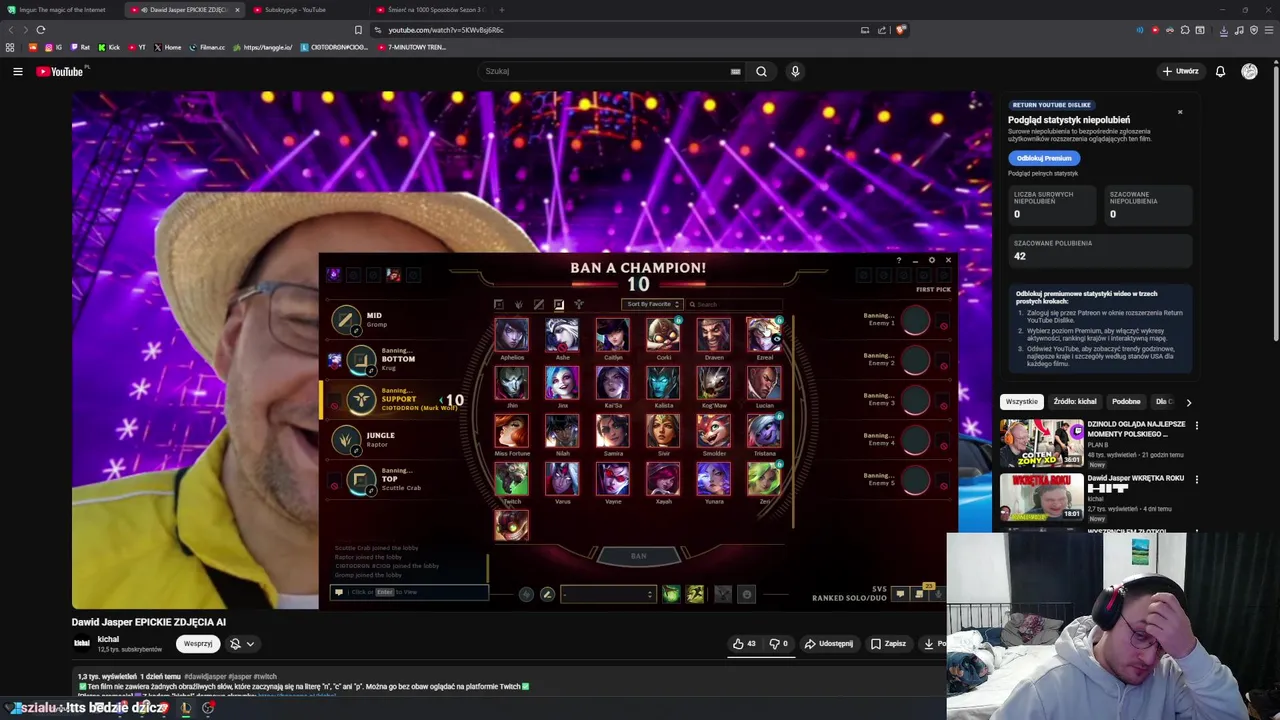Open the IG bookmark
The height and width of the screenshot is (720, 1280).
click(53, 47)
